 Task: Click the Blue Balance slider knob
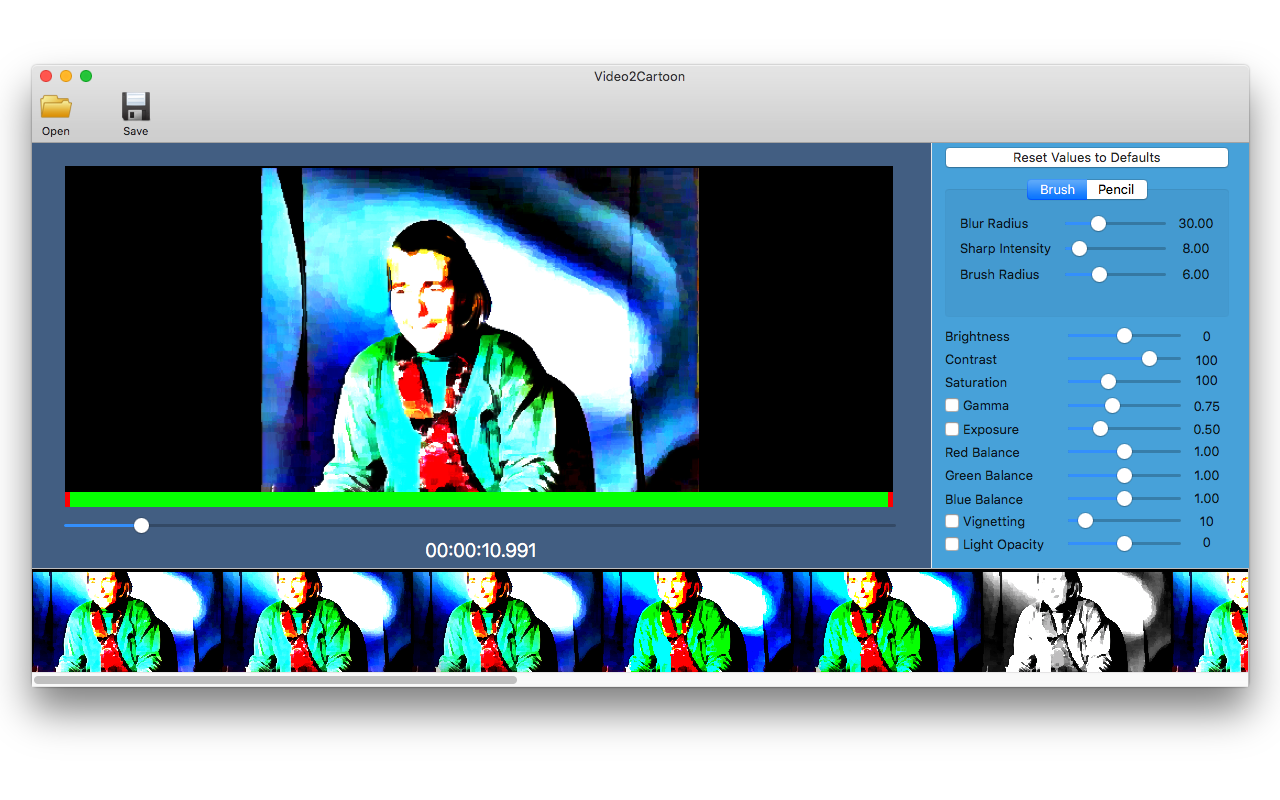tap(1124, 498)
